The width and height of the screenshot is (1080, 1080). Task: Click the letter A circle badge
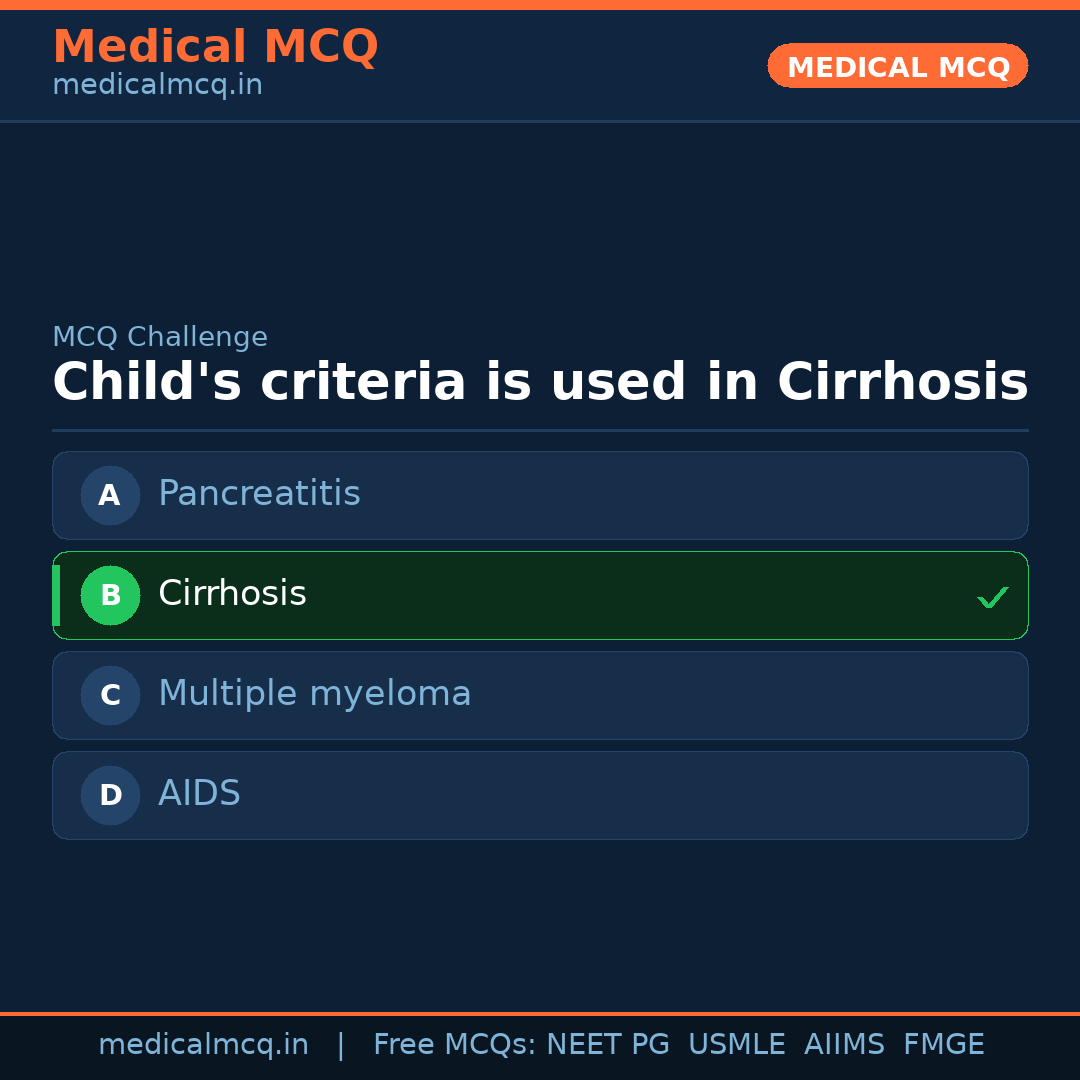coord(110,495)
